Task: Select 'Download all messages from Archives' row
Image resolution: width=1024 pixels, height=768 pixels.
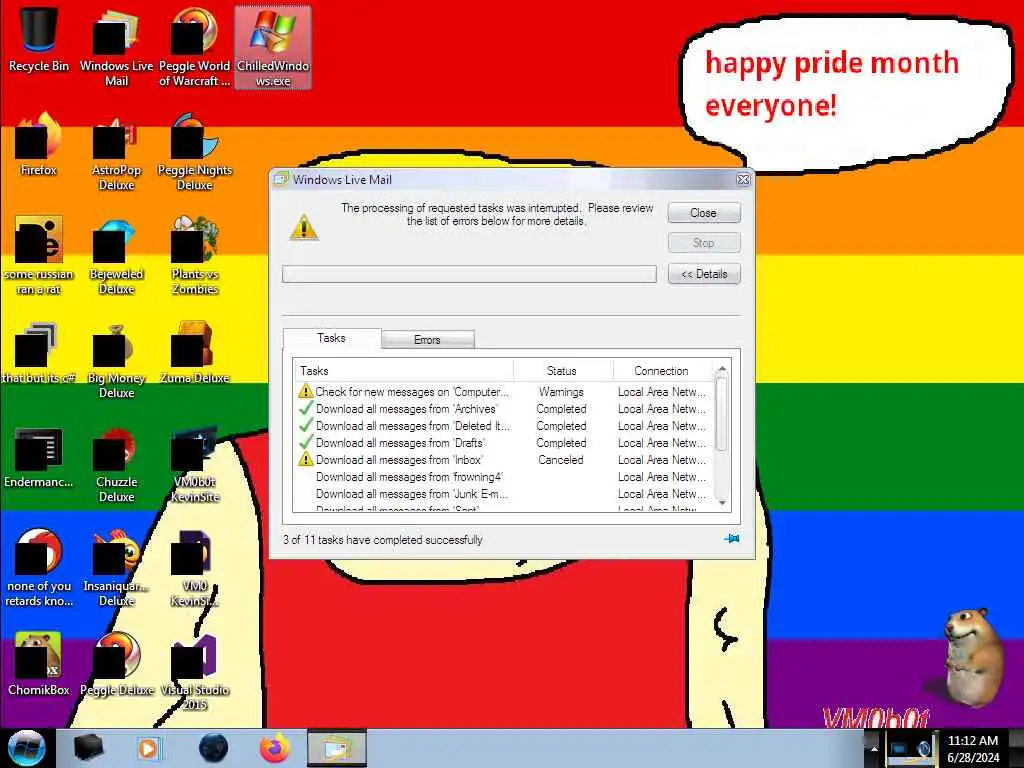Action: (x=504, y=409)
